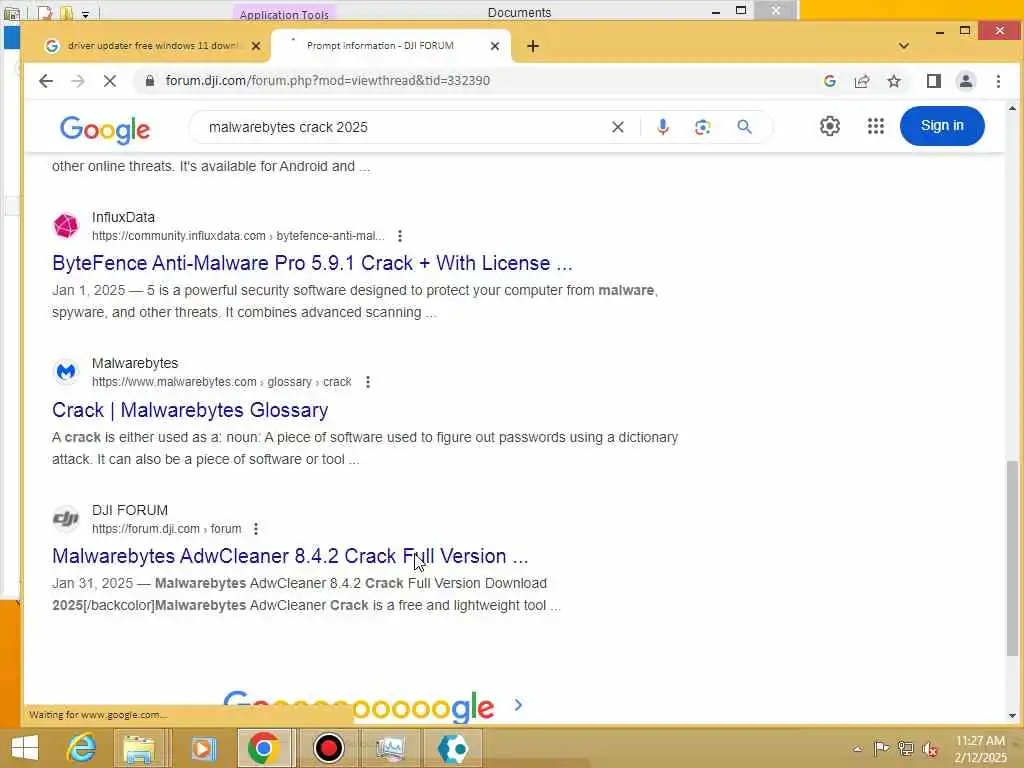Image resolution: width=1024 pixels, height=768 pixels.
Task: Click the Sign in button
Action: [x=942, y=126]
